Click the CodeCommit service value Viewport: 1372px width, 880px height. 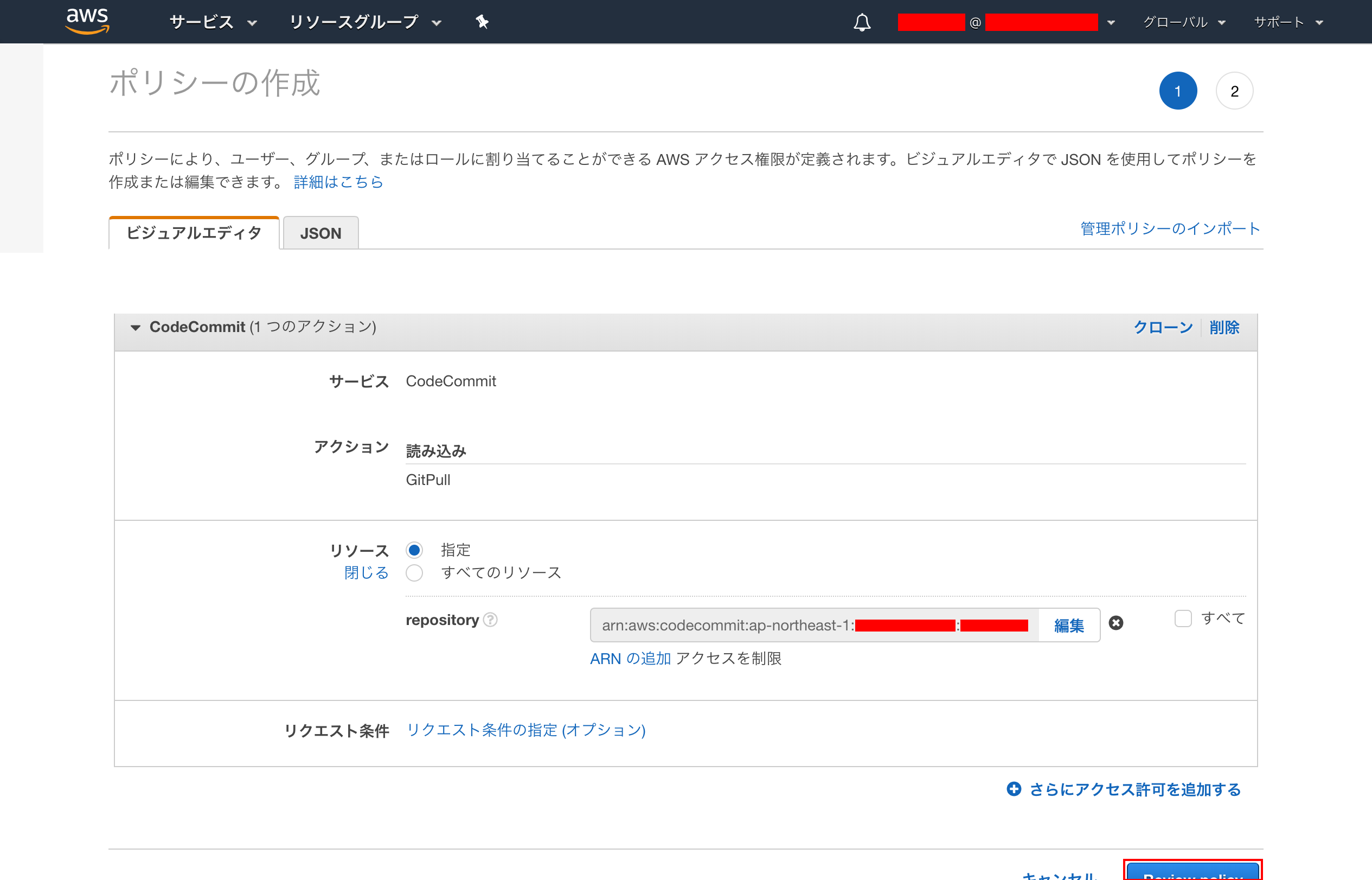[451, 381]
